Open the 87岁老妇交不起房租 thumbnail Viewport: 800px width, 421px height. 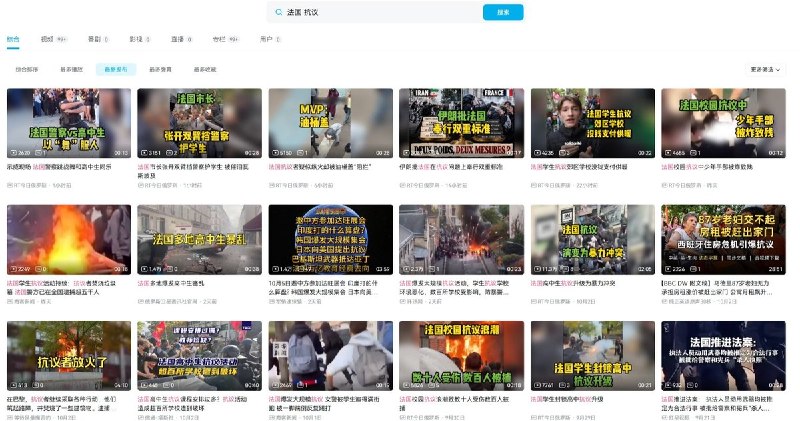tap(723, 239)
